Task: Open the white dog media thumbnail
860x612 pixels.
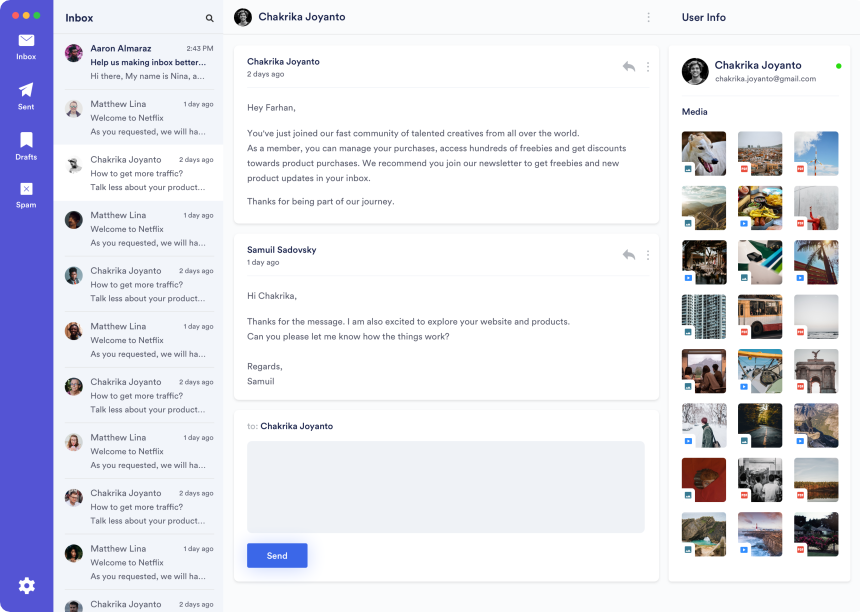Action: 704,153
